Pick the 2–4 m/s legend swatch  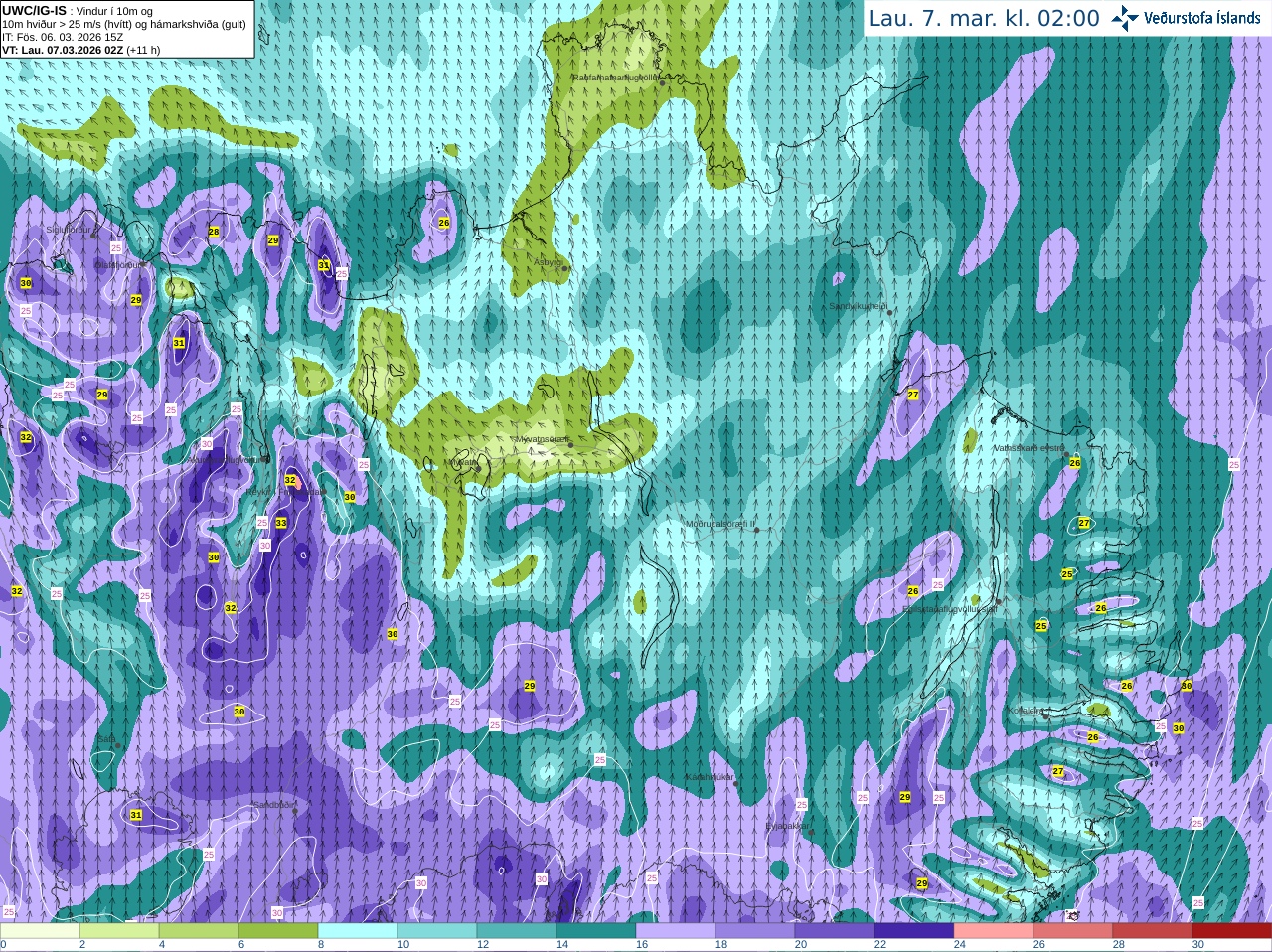[x=119, y=931]
